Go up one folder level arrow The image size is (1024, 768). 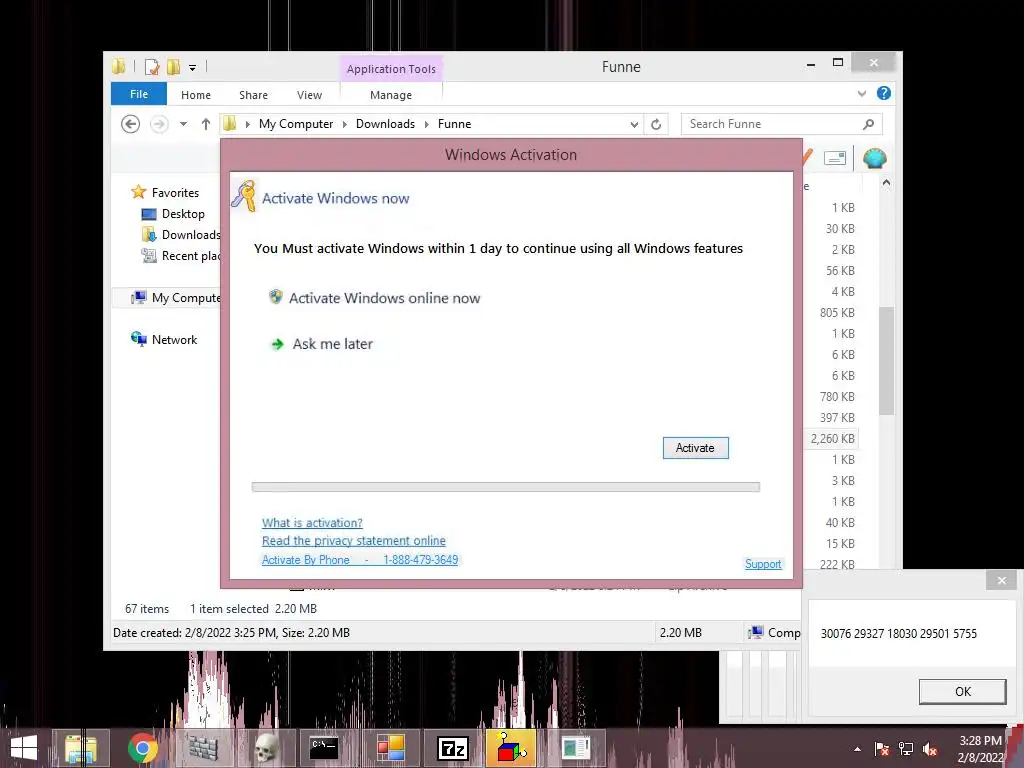point(206,124)
